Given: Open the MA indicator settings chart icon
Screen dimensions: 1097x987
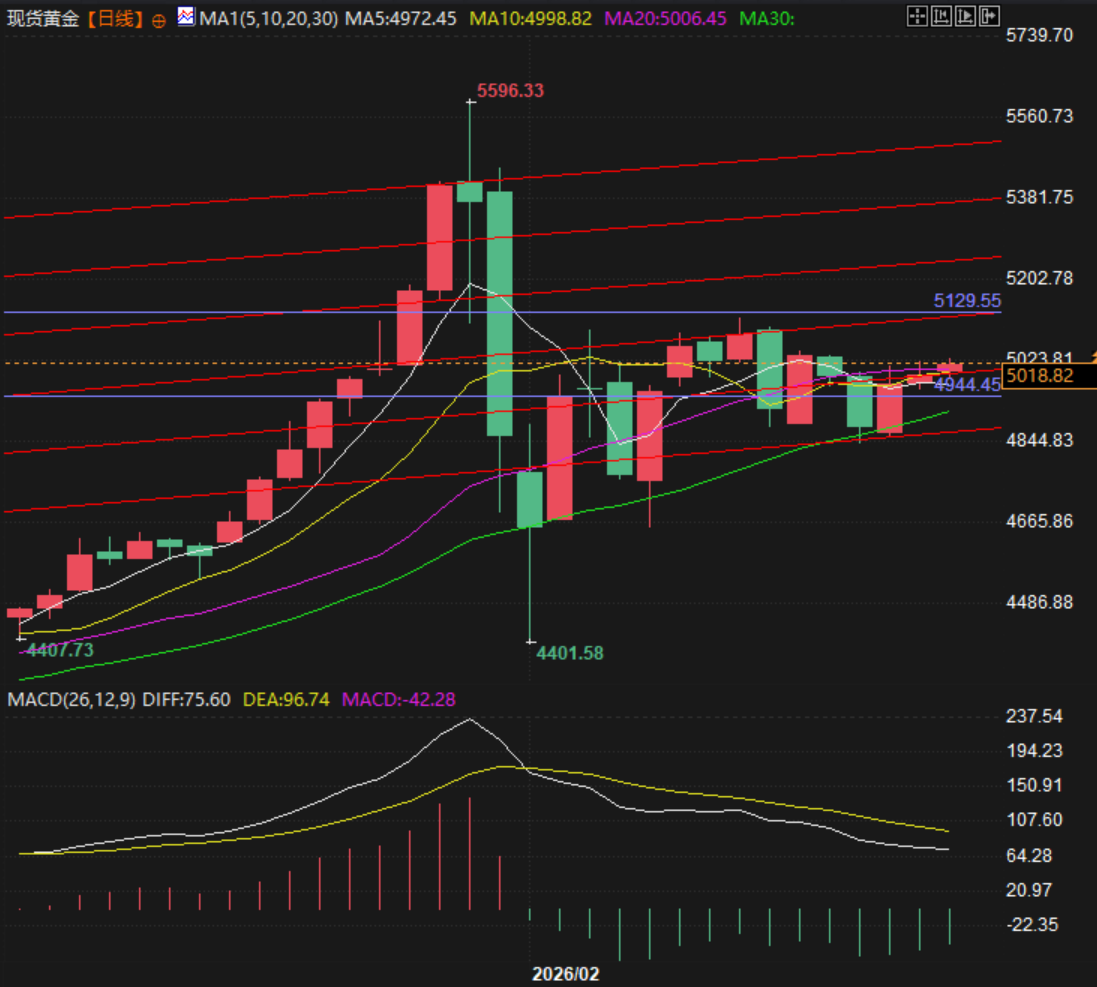Looking at the screenshot, I should (186, 16).
